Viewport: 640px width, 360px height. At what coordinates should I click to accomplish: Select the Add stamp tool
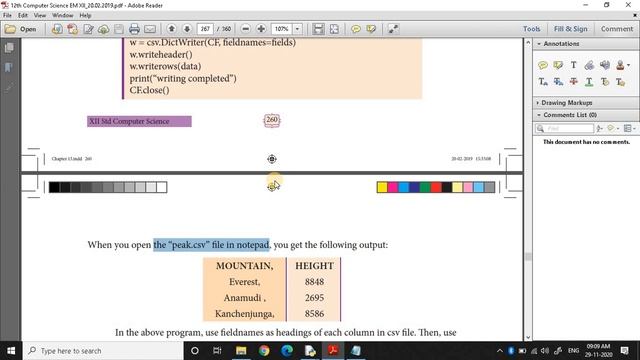(620, 65)
